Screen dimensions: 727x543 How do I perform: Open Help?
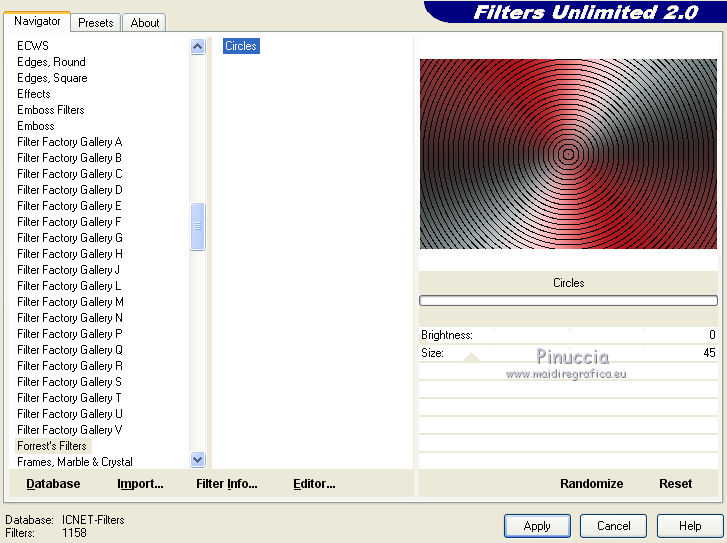[x=689, y=526]
